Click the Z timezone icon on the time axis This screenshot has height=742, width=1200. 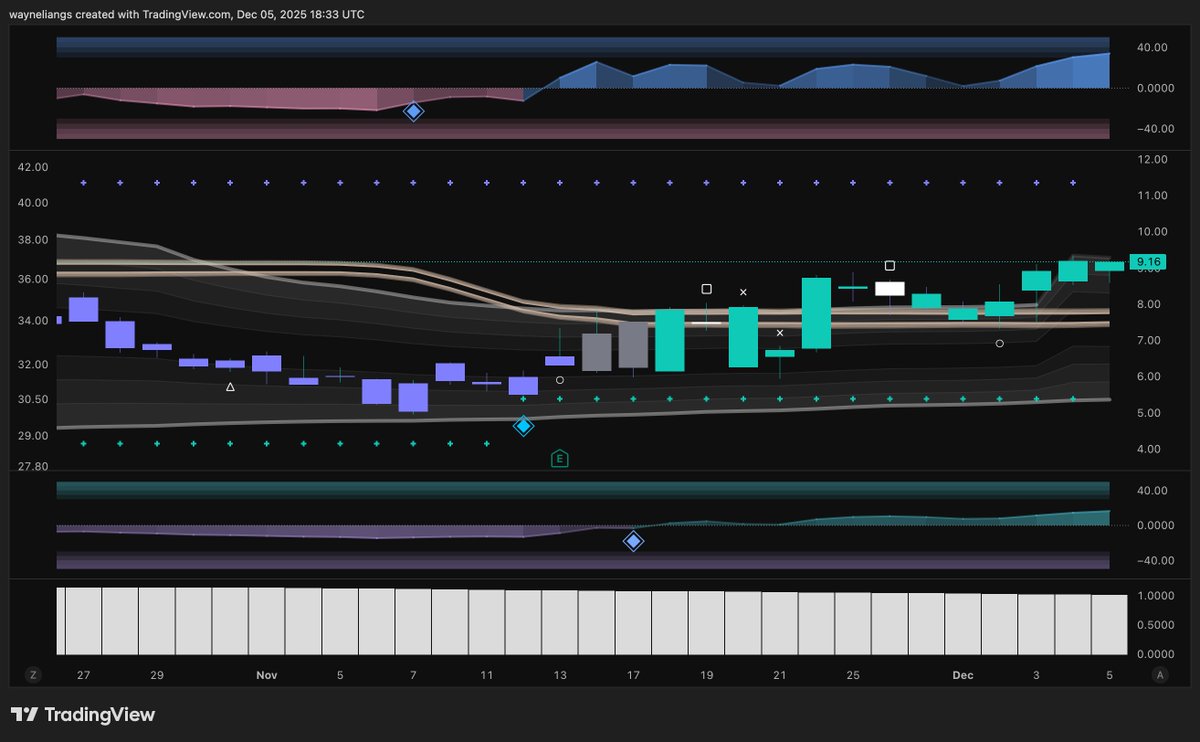pos(33,675)
